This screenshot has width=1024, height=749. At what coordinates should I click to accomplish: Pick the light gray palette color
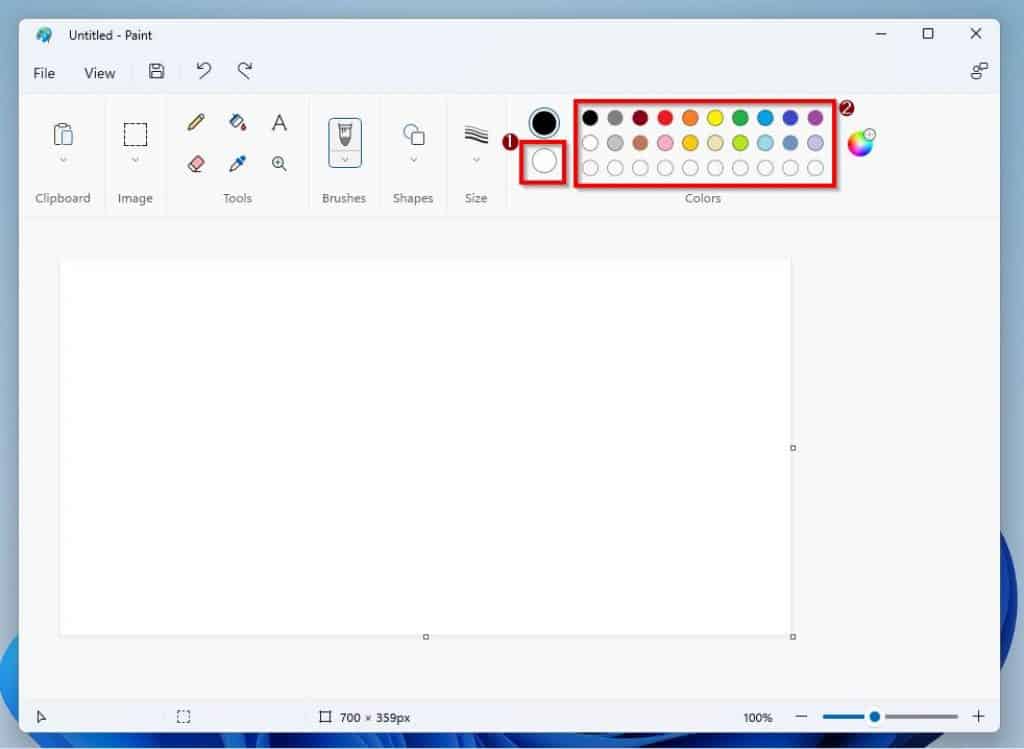615,142
